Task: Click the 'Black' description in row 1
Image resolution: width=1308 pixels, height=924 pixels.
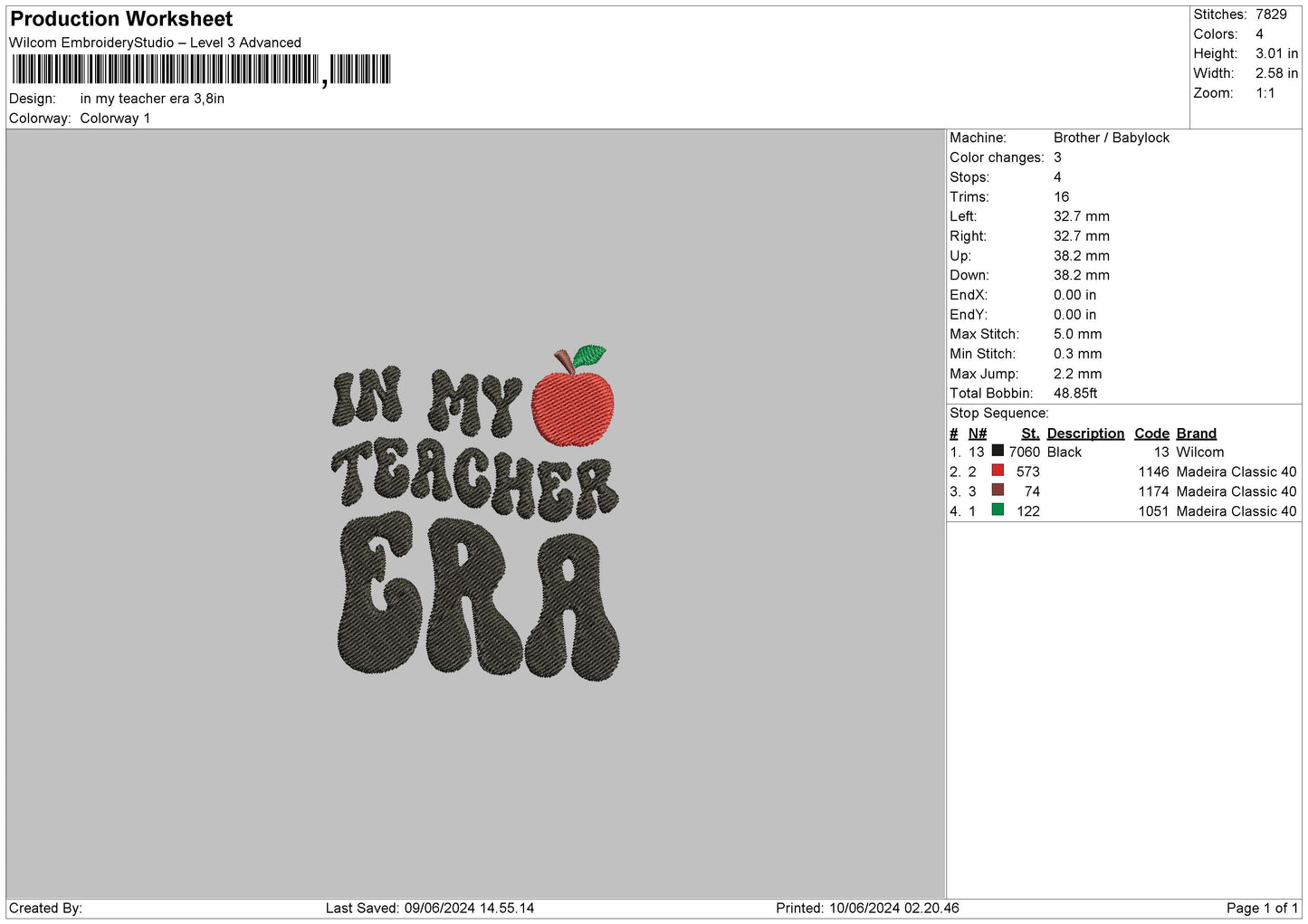Action: coord(1064,452)
